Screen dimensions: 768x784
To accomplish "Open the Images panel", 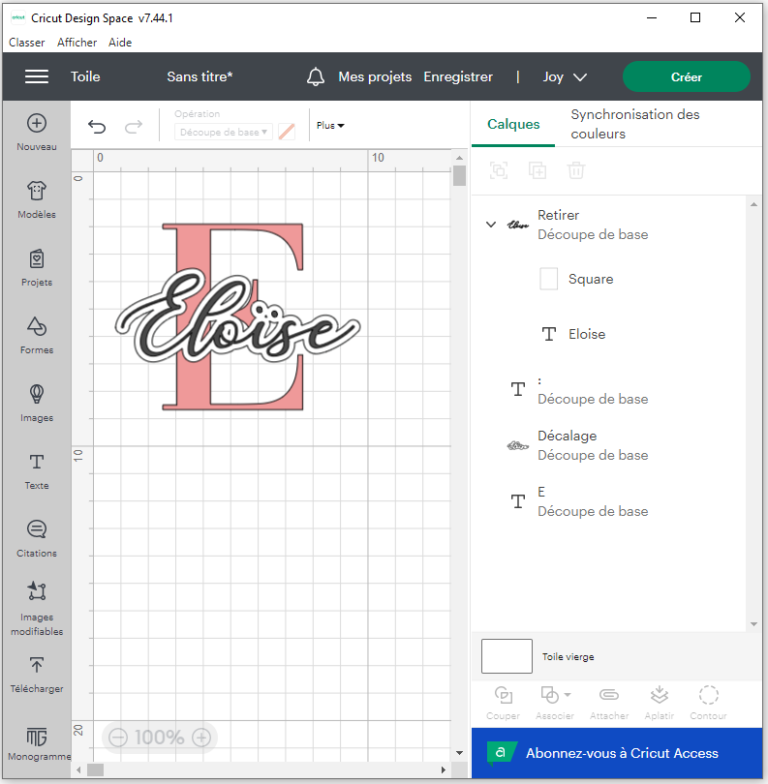I will click(x=36, y=403).
